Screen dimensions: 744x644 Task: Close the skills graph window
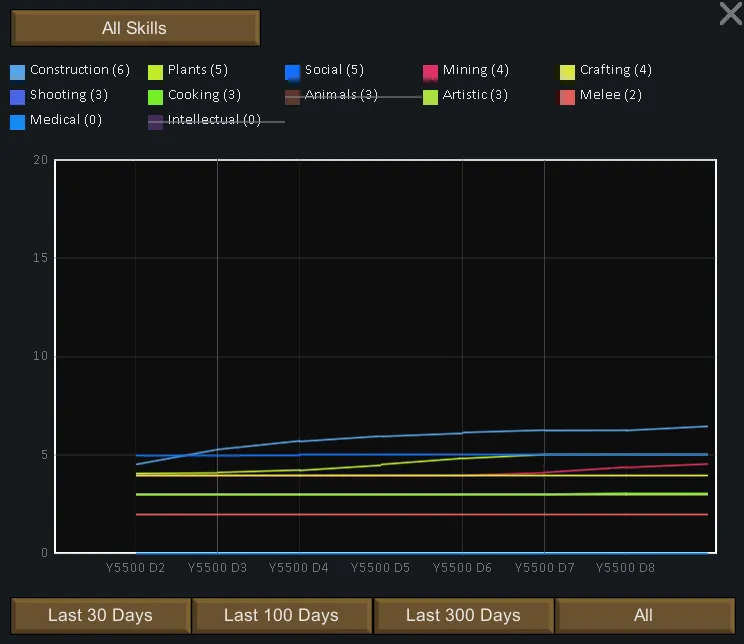[x=730, y=14]
